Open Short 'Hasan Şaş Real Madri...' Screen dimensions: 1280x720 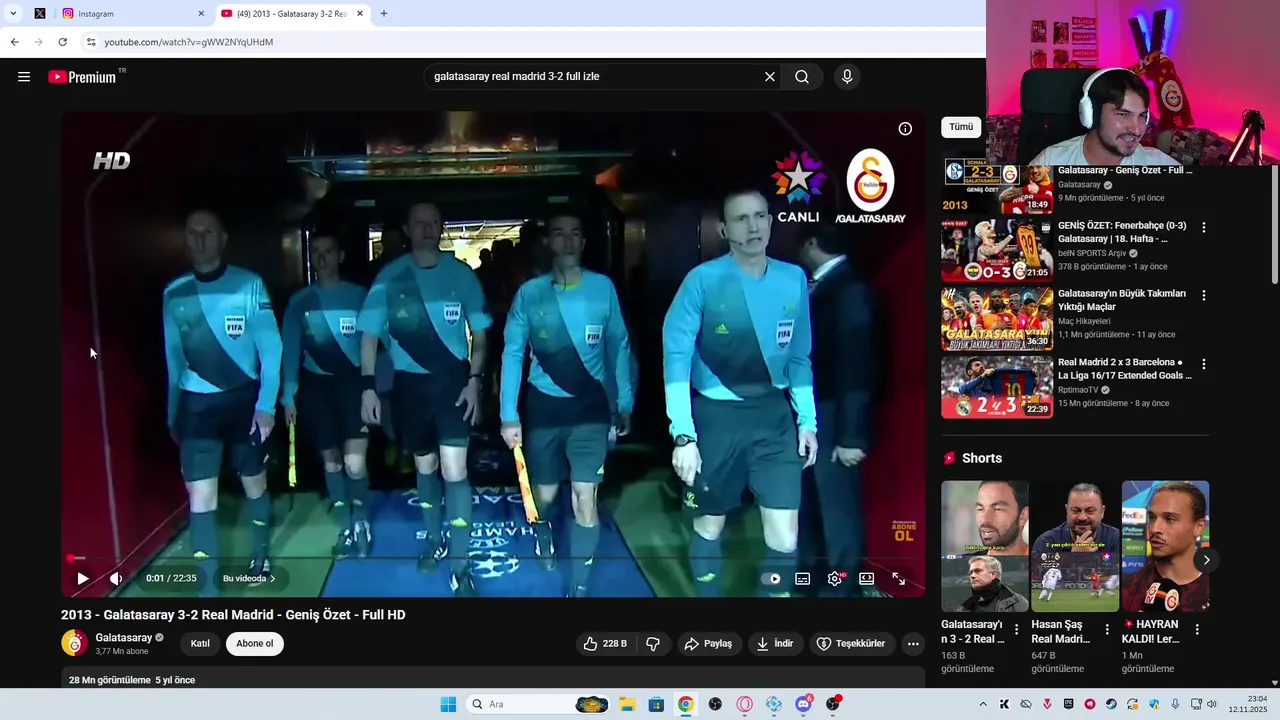tap(1075, 546)
